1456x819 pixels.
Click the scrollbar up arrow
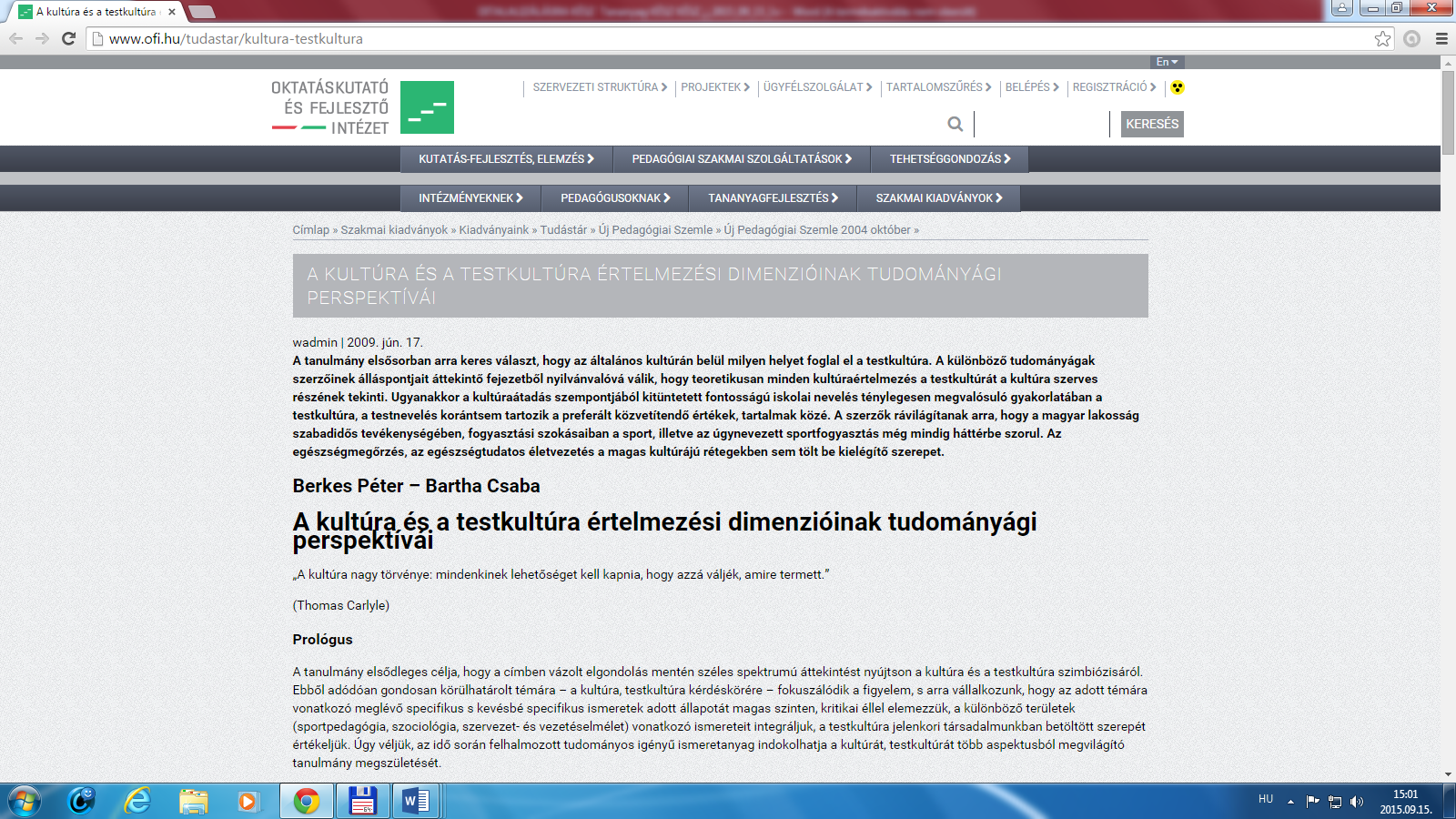[1448, 63]
